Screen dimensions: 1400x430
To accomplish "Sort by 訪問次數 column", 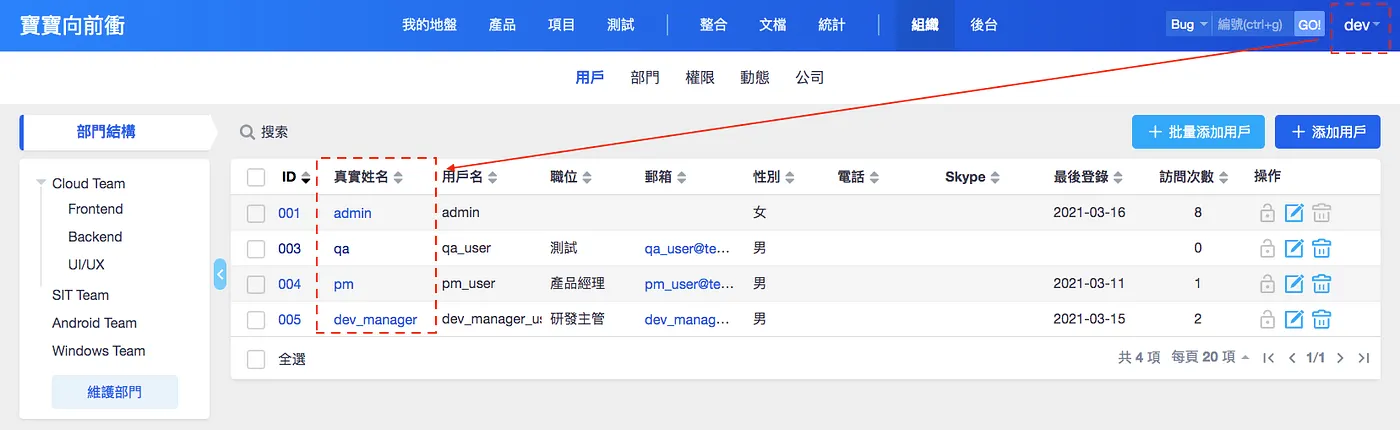I will (1194, 177).
